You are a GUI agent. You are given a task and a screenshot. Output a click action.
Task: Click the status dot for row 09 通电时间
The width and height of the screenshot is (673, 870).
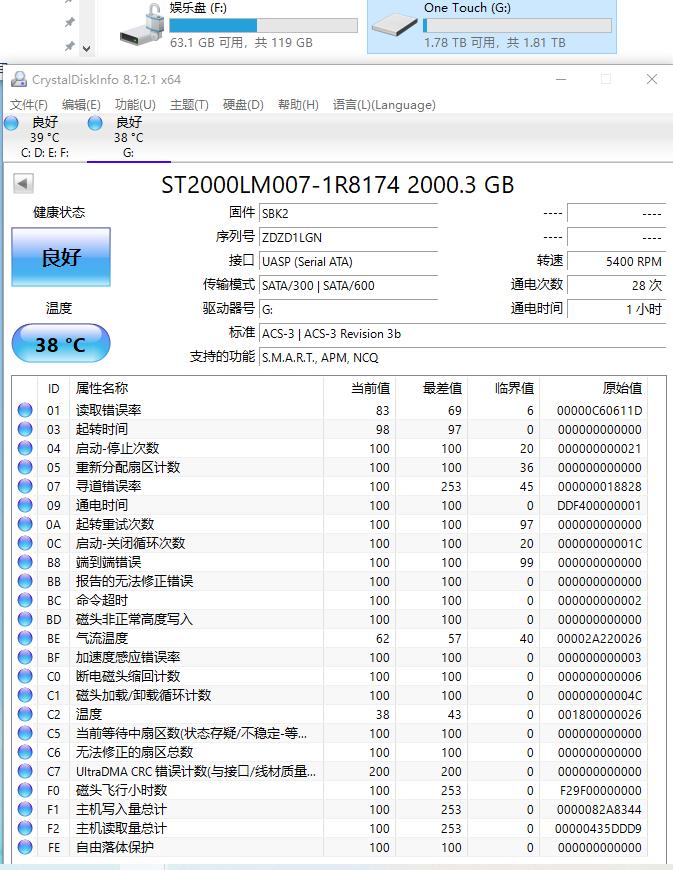[x=25, y=505]
